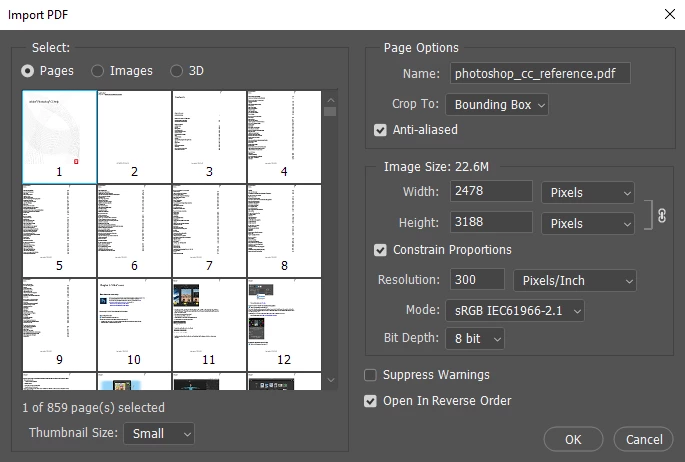Select the 3D radio button

176,71
